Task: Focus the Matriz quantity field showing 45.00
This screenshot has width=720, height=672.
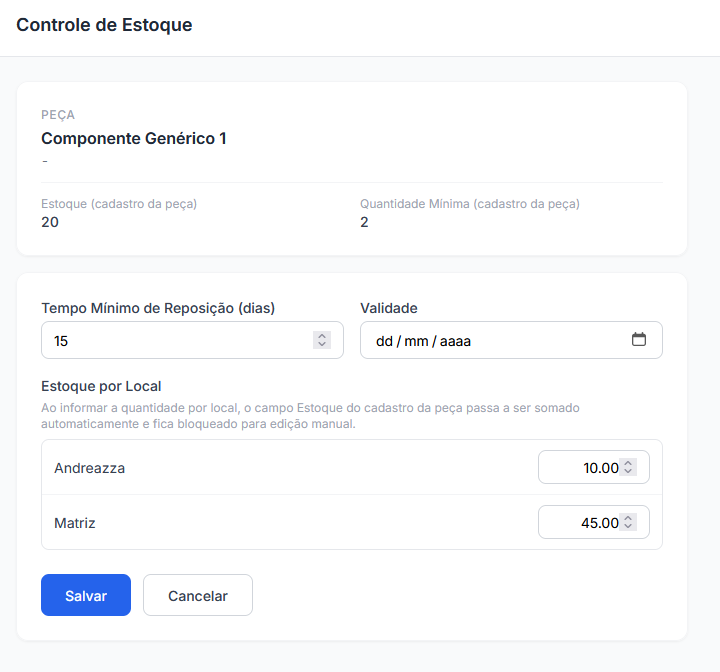Action: (x=594, y=522)
